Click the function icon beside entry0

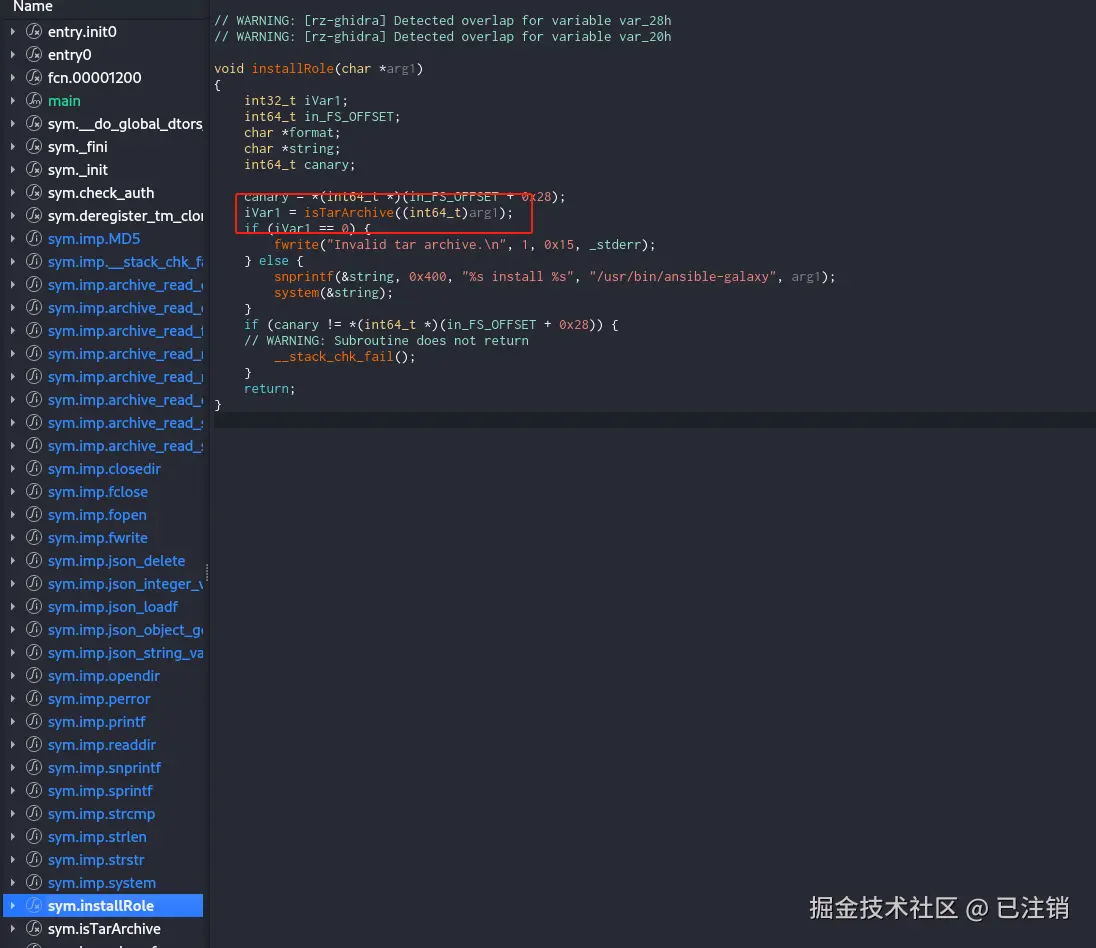pyautogui.click(x=34, y=55)
